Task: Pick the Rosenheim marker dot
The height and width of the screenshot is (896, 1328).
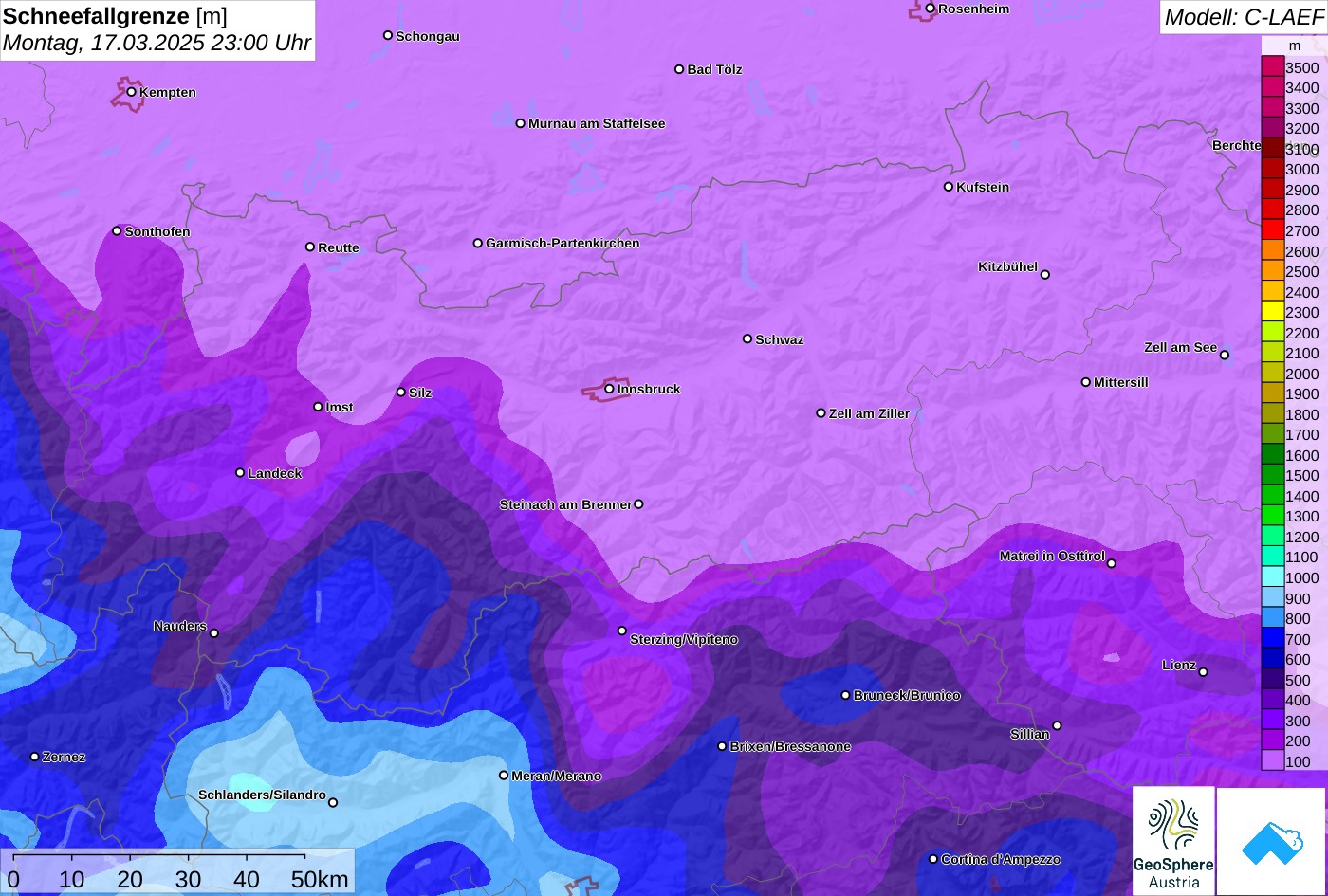Action: [x=931, y=9]
